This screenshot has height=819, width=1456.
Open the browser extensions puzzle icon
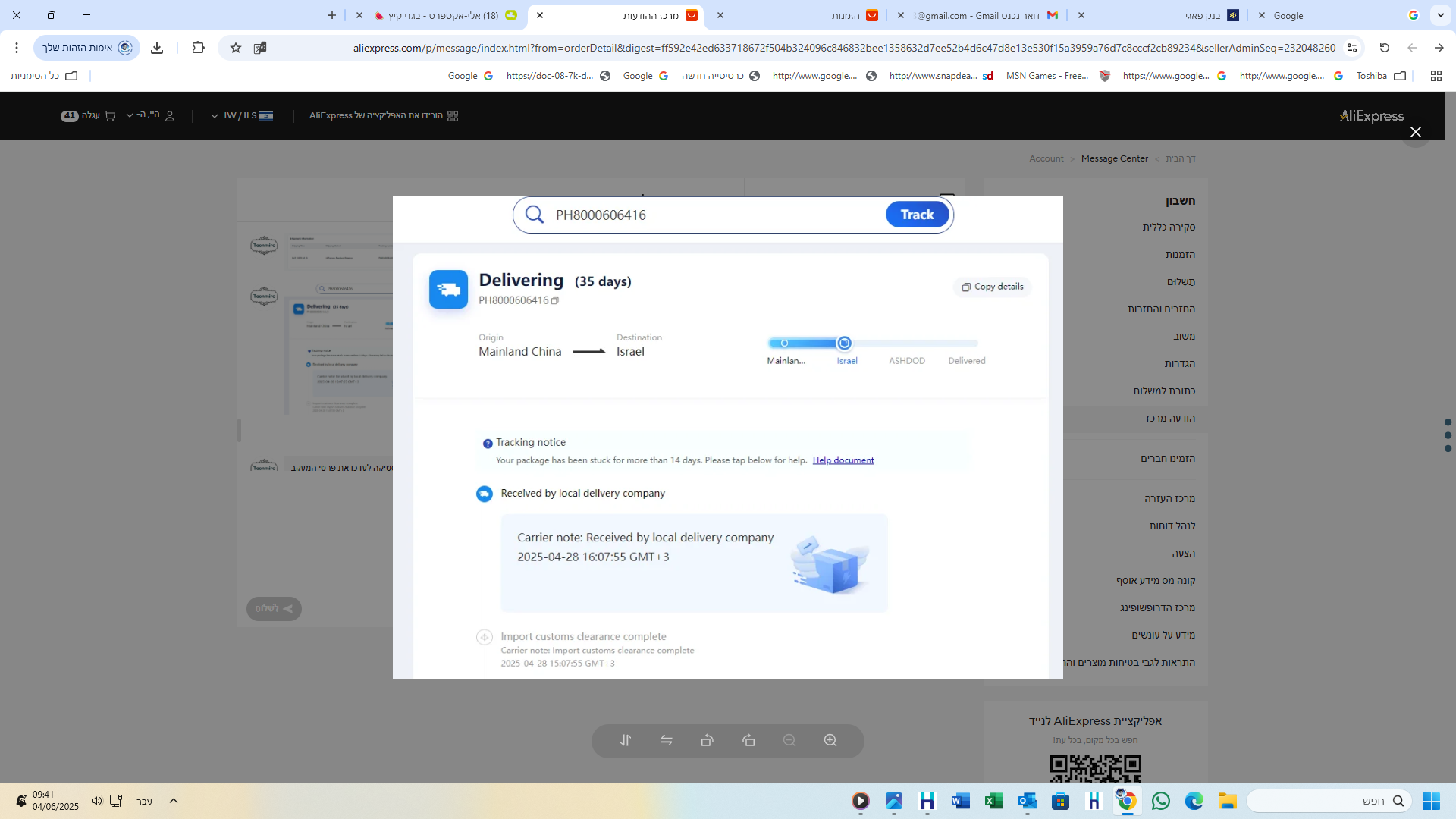click(198, 48)
